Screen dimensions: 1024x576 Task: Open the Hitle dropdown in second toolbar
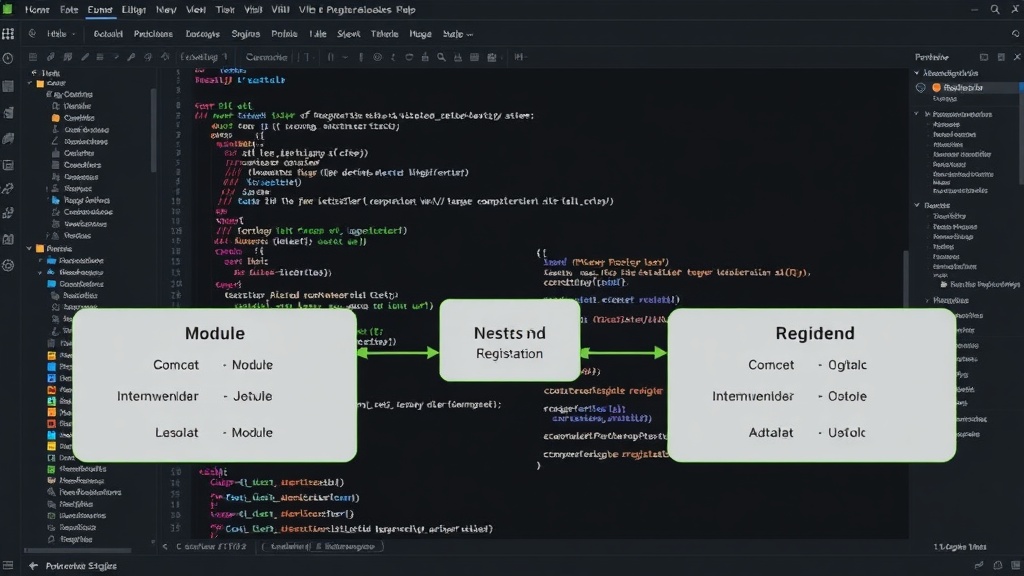point(60,34)
